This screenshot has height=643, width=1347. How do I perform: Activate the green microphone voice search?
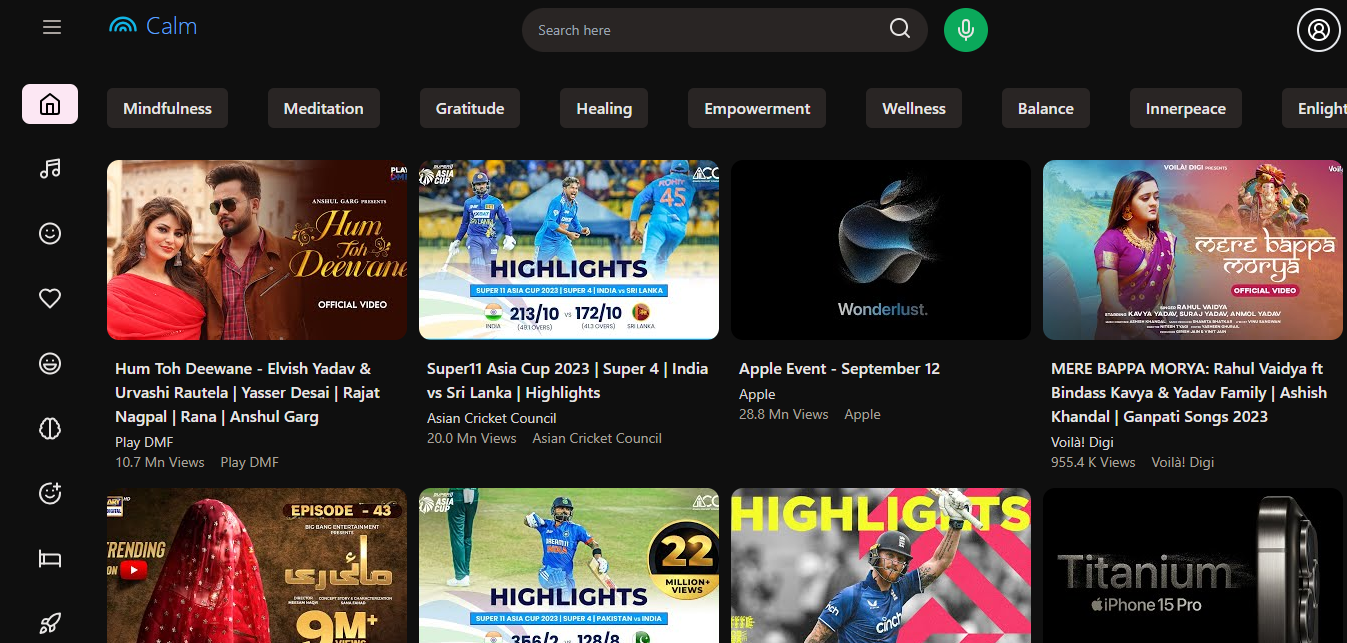966,30
